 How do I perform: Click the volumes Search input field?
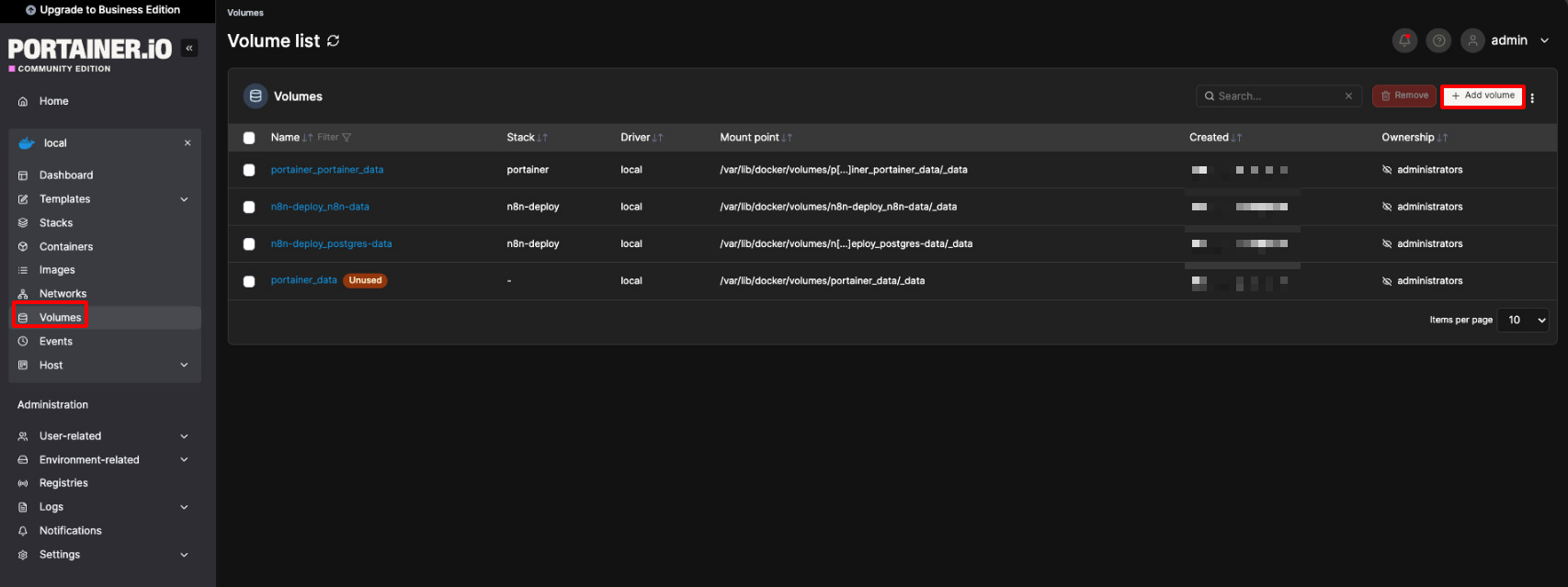[1278, 96]
